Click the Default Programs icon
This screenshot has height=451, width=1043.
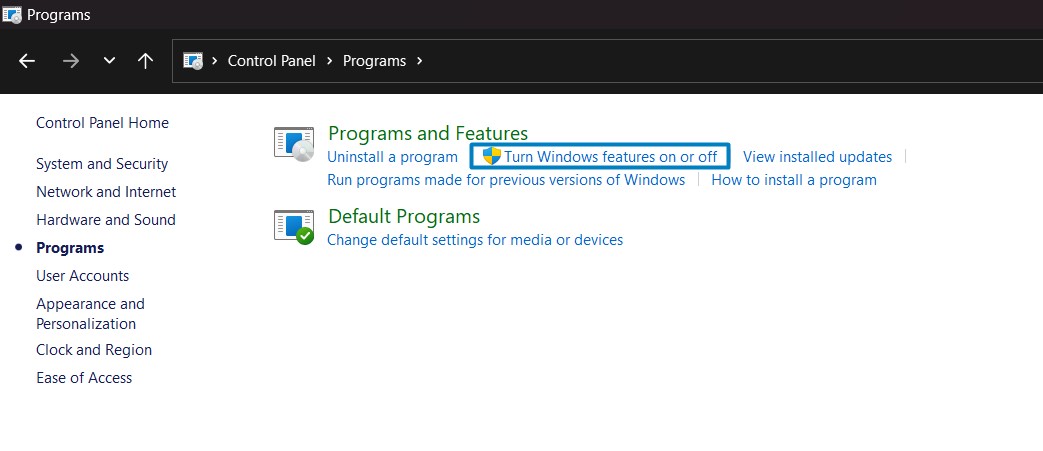[294, 227]
